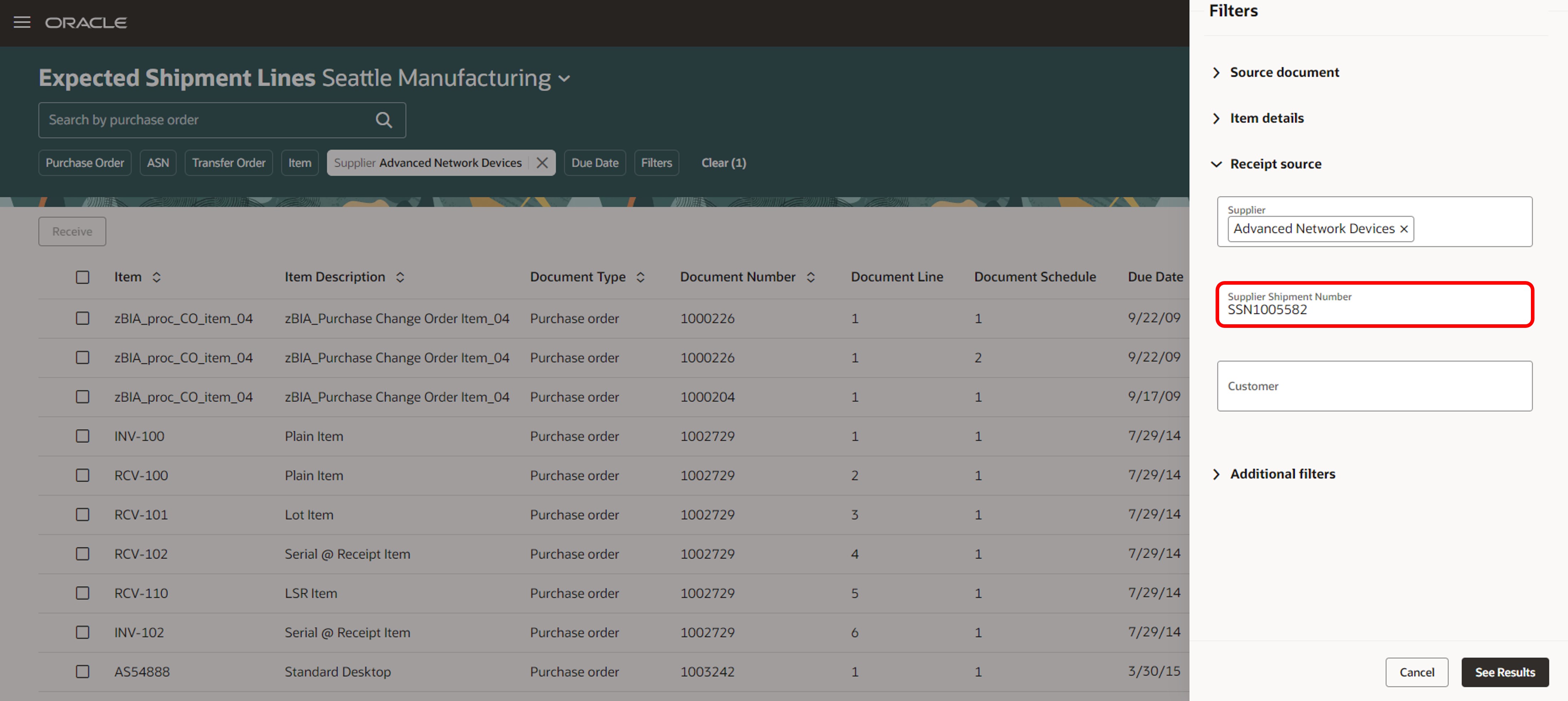
Task: Open Seattle Manufacturing organization dropdown
Action: click(564, 78)
